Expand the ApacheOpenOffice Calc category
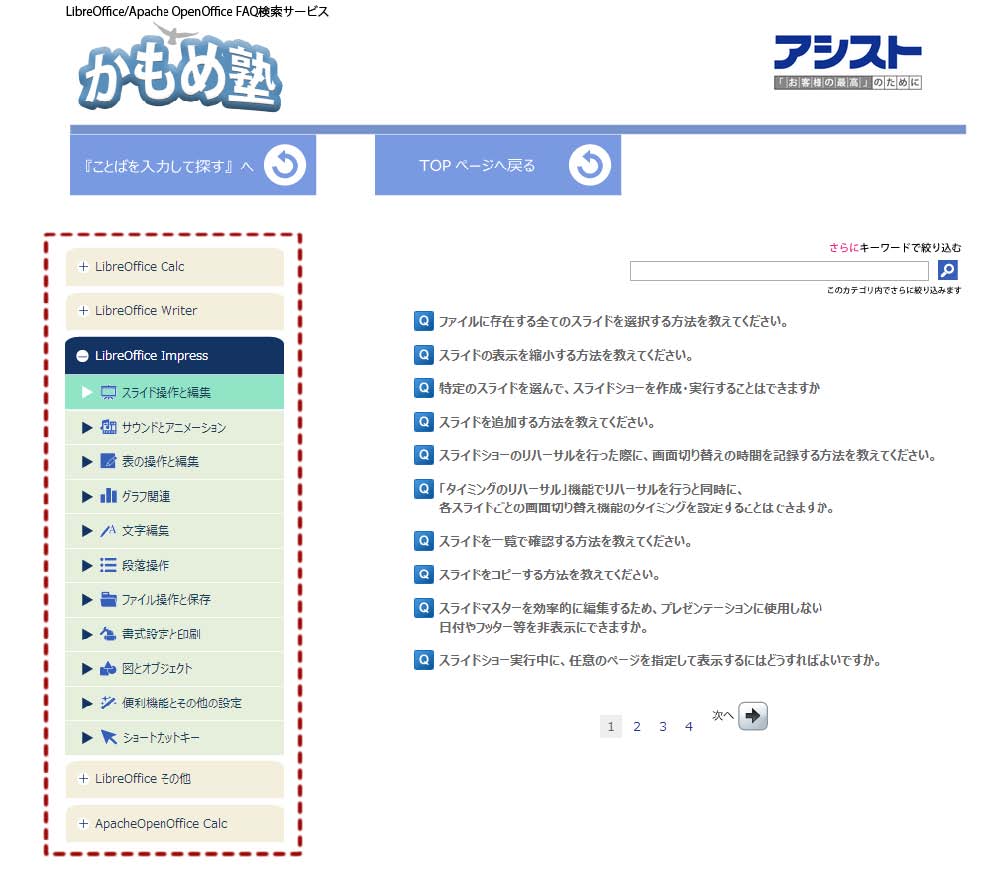 [x=174, y=824]
